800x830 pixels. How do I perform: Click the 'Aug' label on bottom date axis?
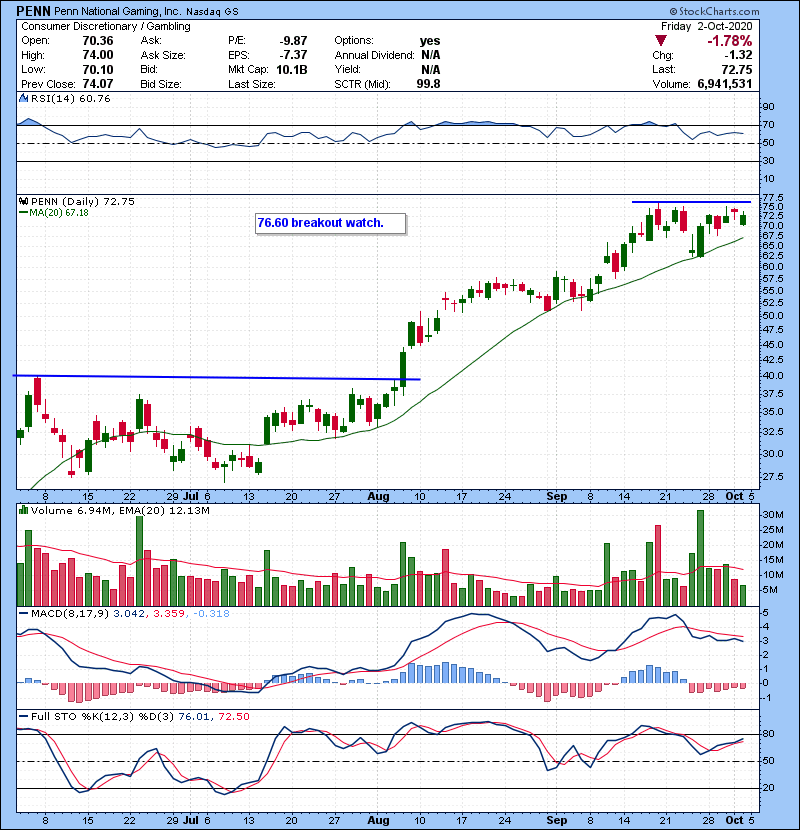(x=378, y=820)
